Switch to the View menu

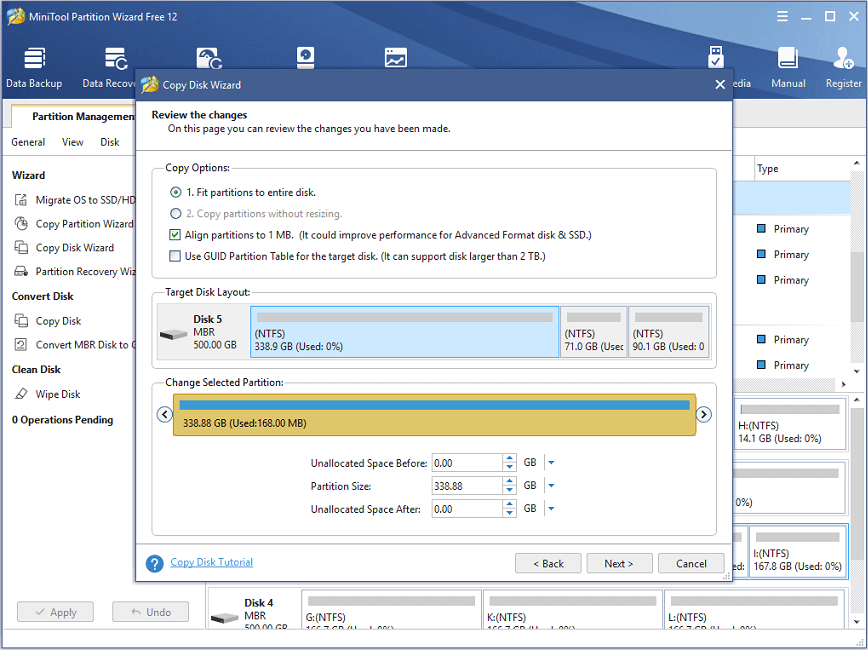click(x=71, y=142)
